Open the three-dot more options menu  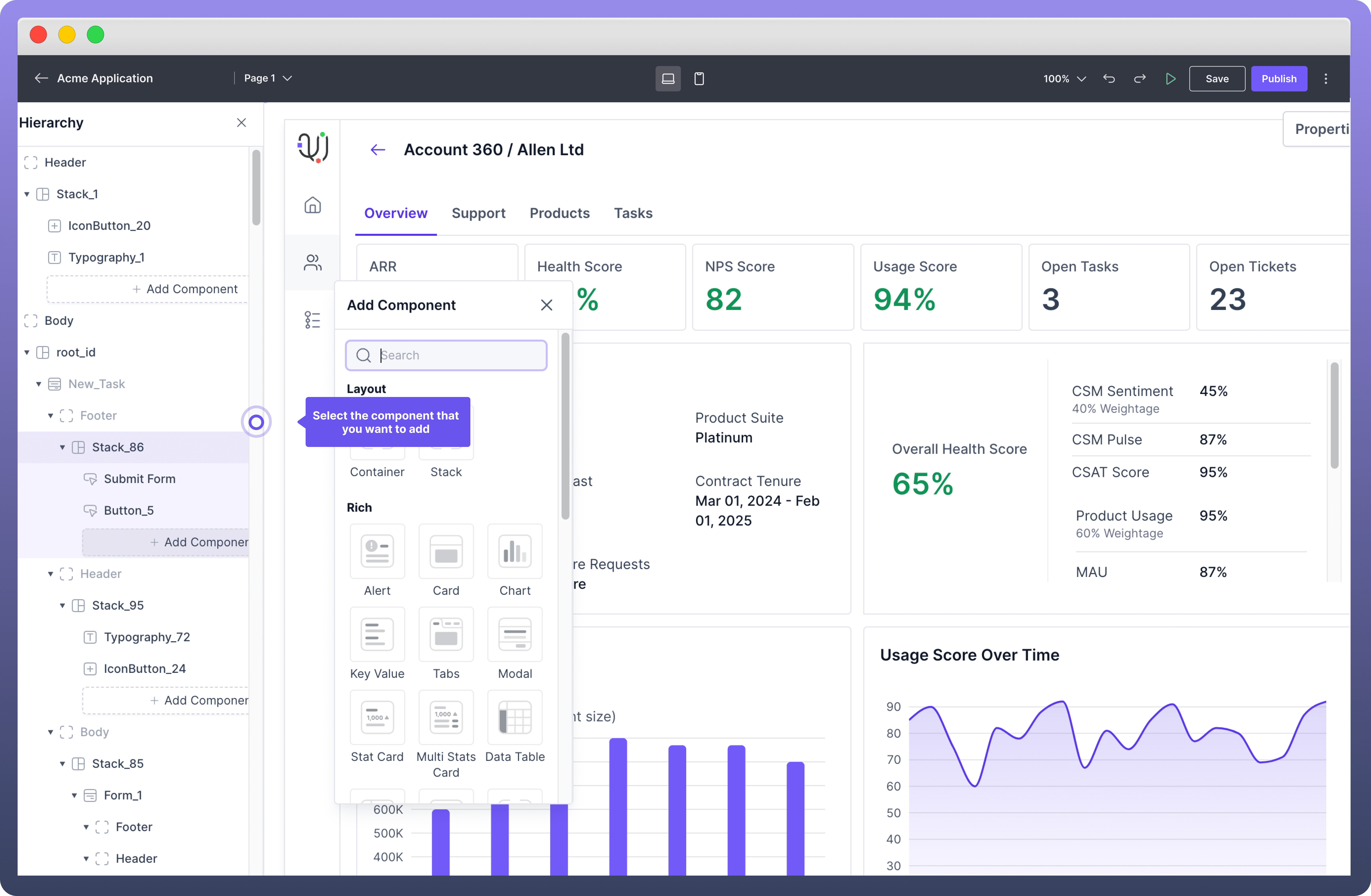1325,78
